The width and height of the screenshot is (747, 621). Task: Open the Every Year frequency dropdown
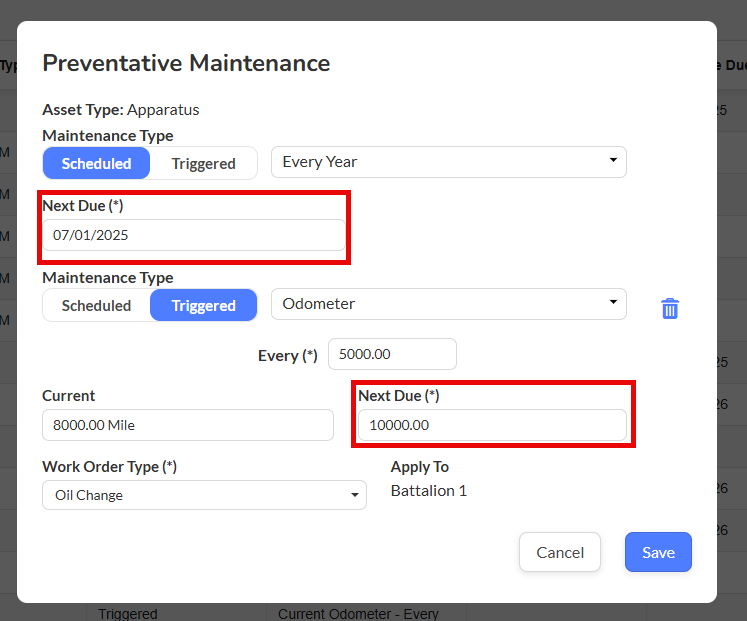click(448, 162)
